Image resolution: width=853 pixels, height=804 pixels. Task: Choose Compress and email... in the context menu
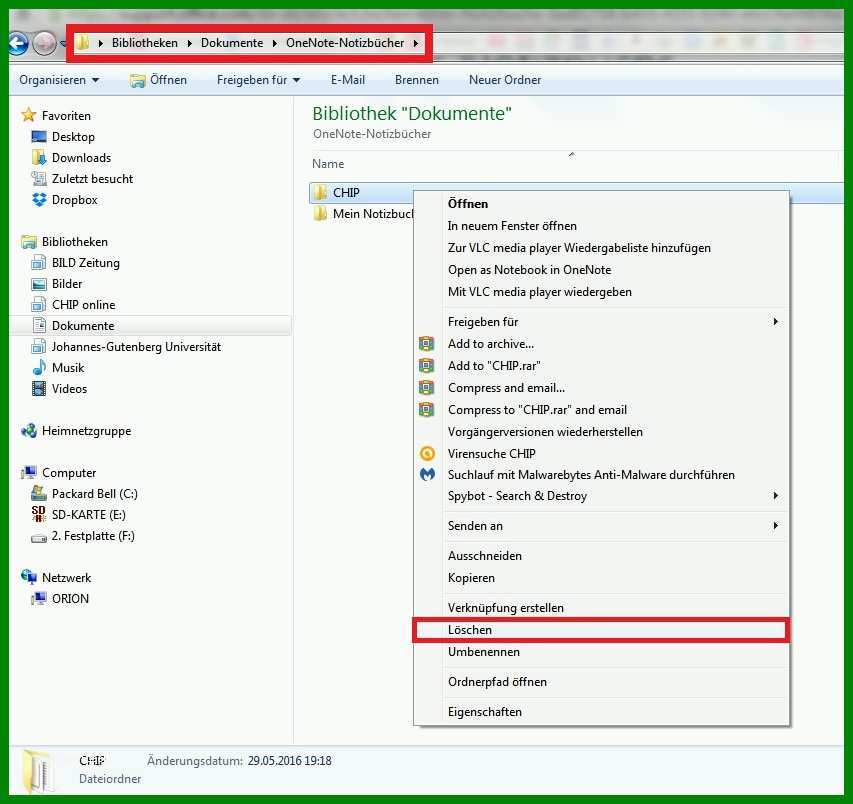[x=601, y=388]
